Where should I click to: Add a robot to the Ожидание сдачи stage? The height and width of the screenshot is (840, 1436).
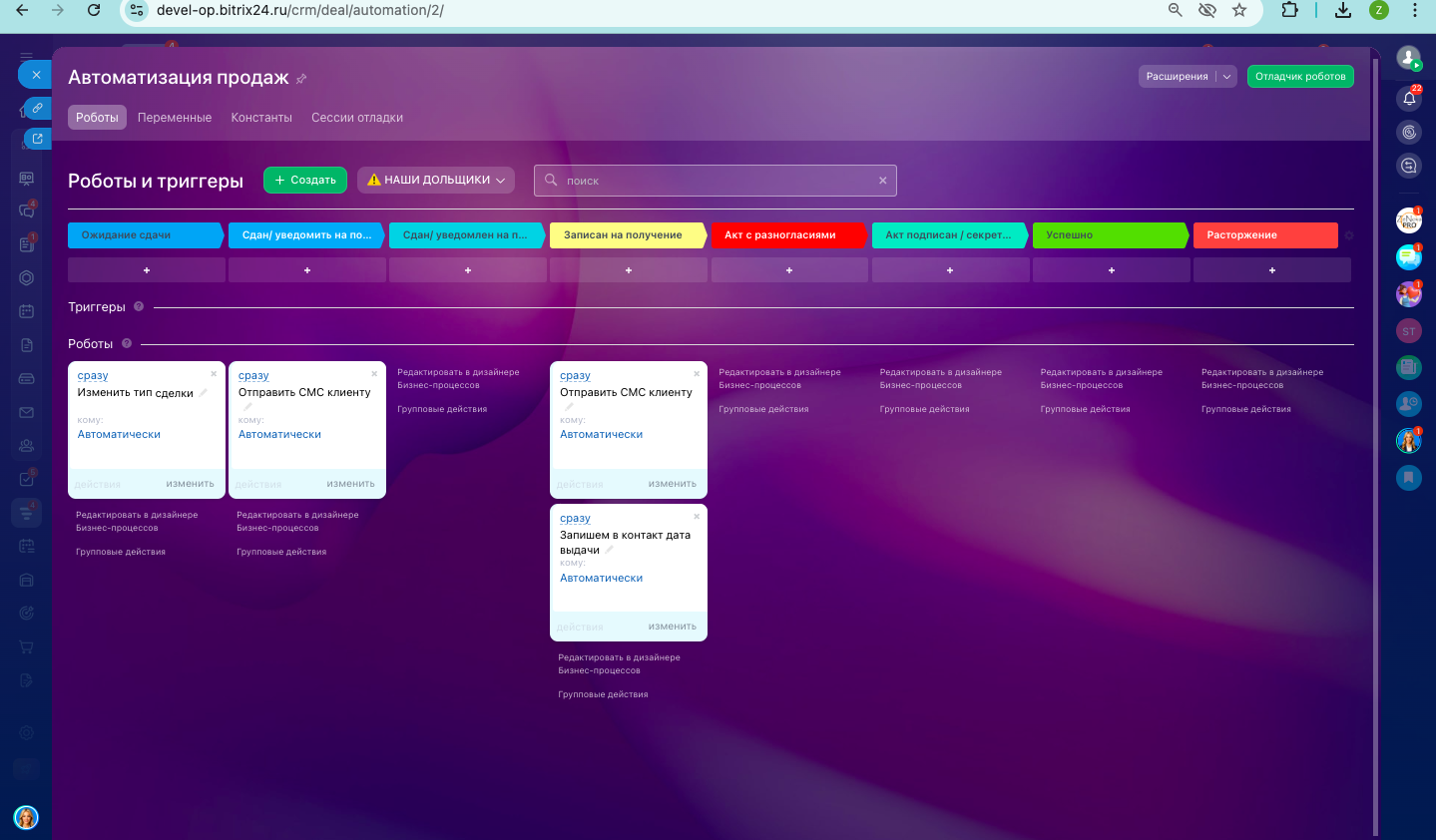147,270
